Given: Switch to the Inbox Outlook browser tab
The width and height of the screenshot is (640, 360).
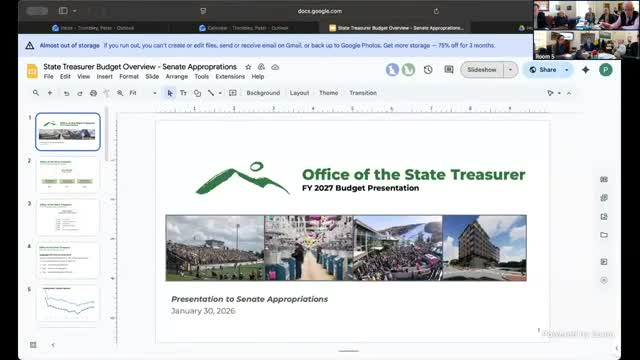Looking at the screenshot, I should pos(93,28).
